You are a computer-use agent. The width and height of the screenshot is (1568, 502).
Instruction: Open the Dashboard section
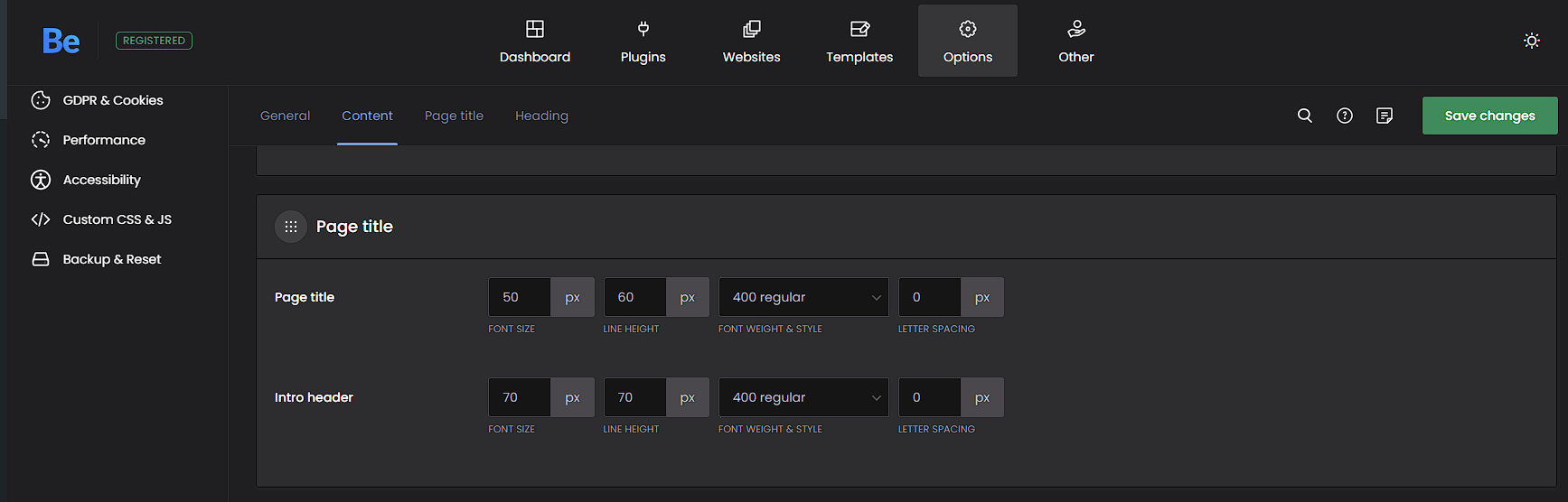535,42
